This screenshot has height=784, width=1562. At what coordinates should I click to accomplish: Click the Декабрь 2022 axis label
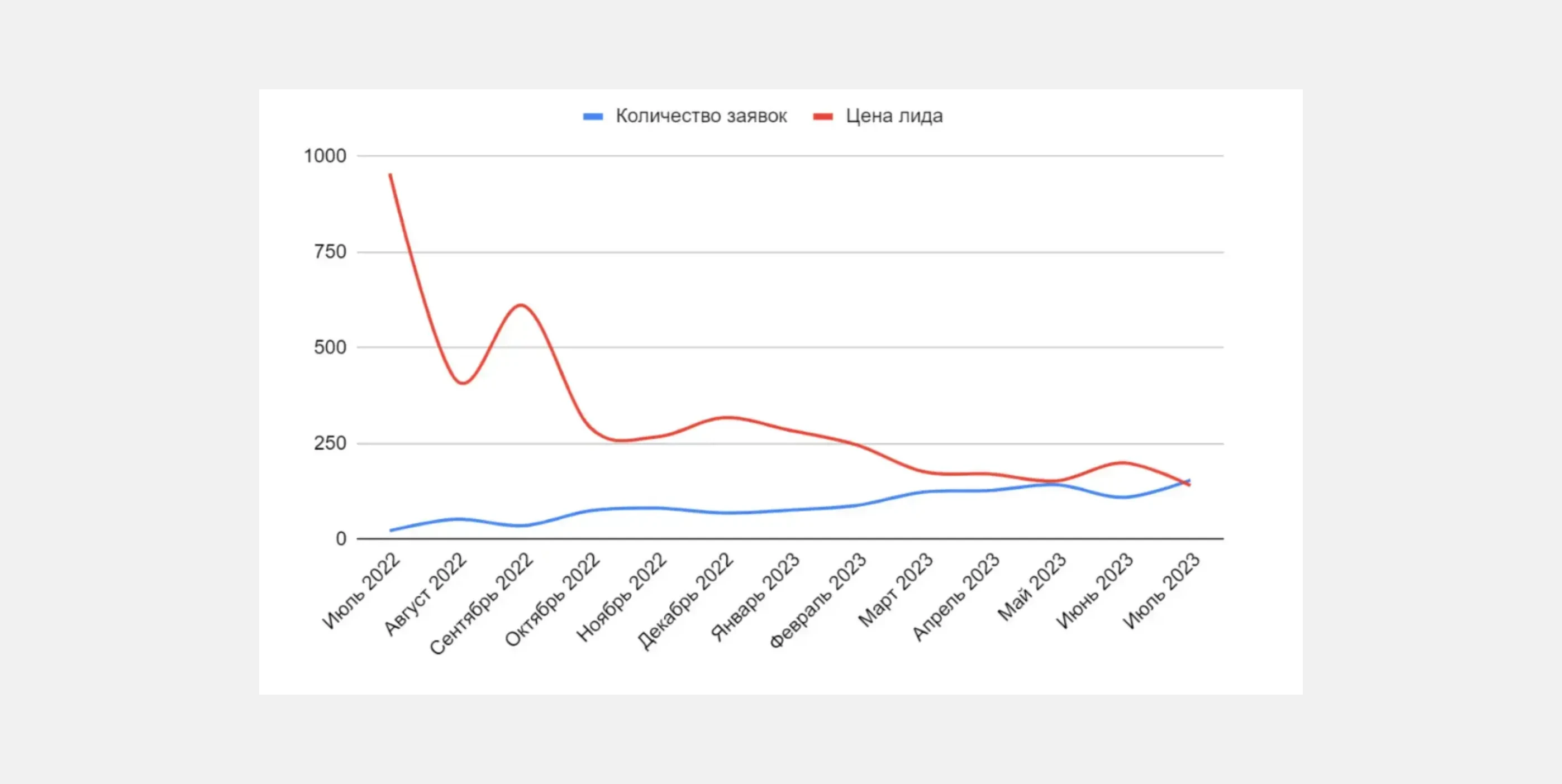tap(685, 600)
